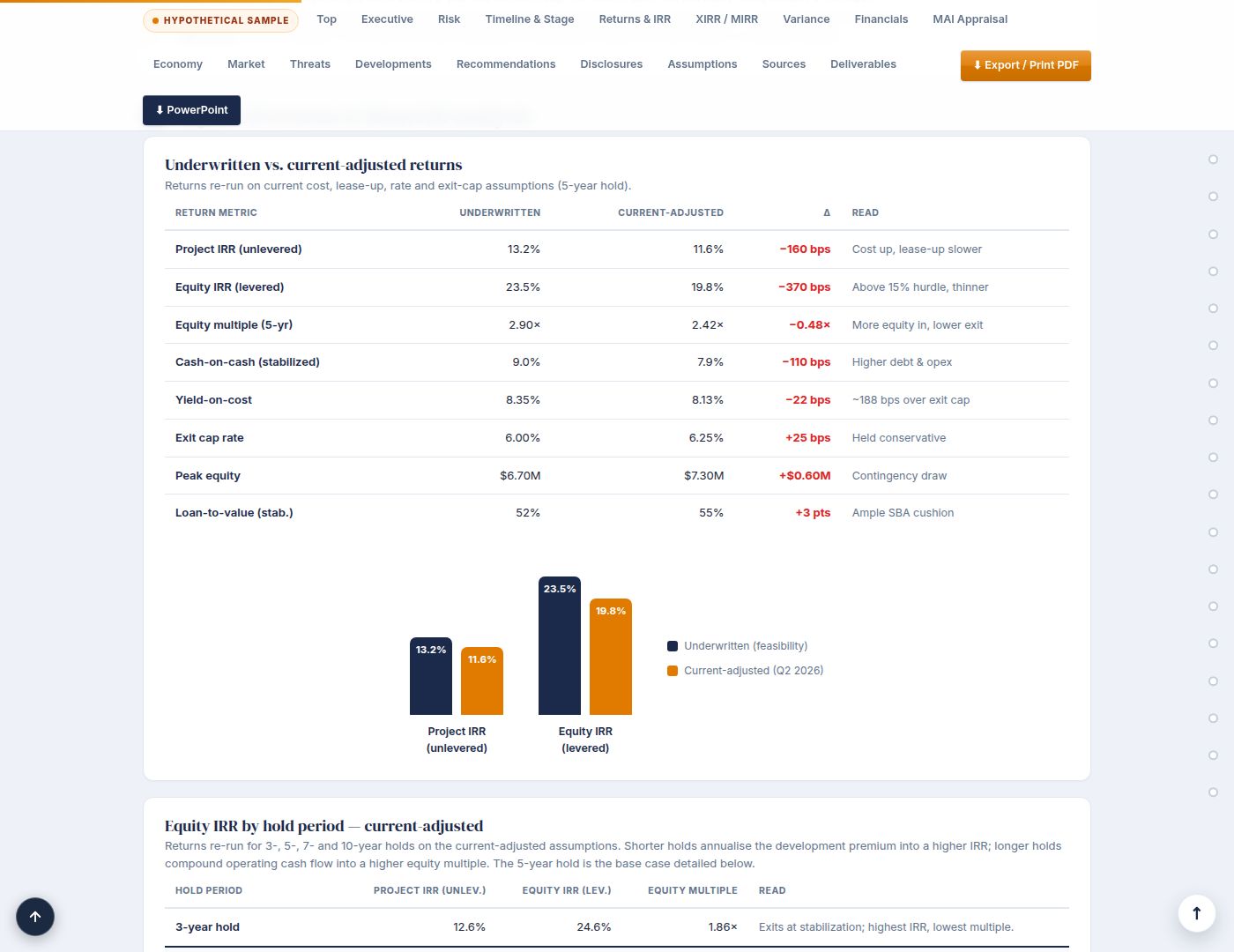
Task: Click the 23.5% underwritten Equity IRR bar
Action: point(560,645)
